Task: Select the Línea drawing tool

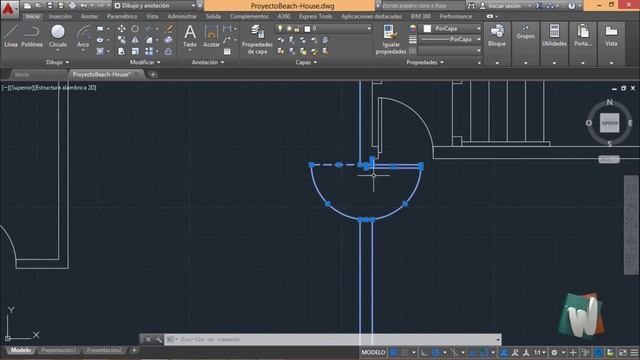Action: tap(11, 36)
